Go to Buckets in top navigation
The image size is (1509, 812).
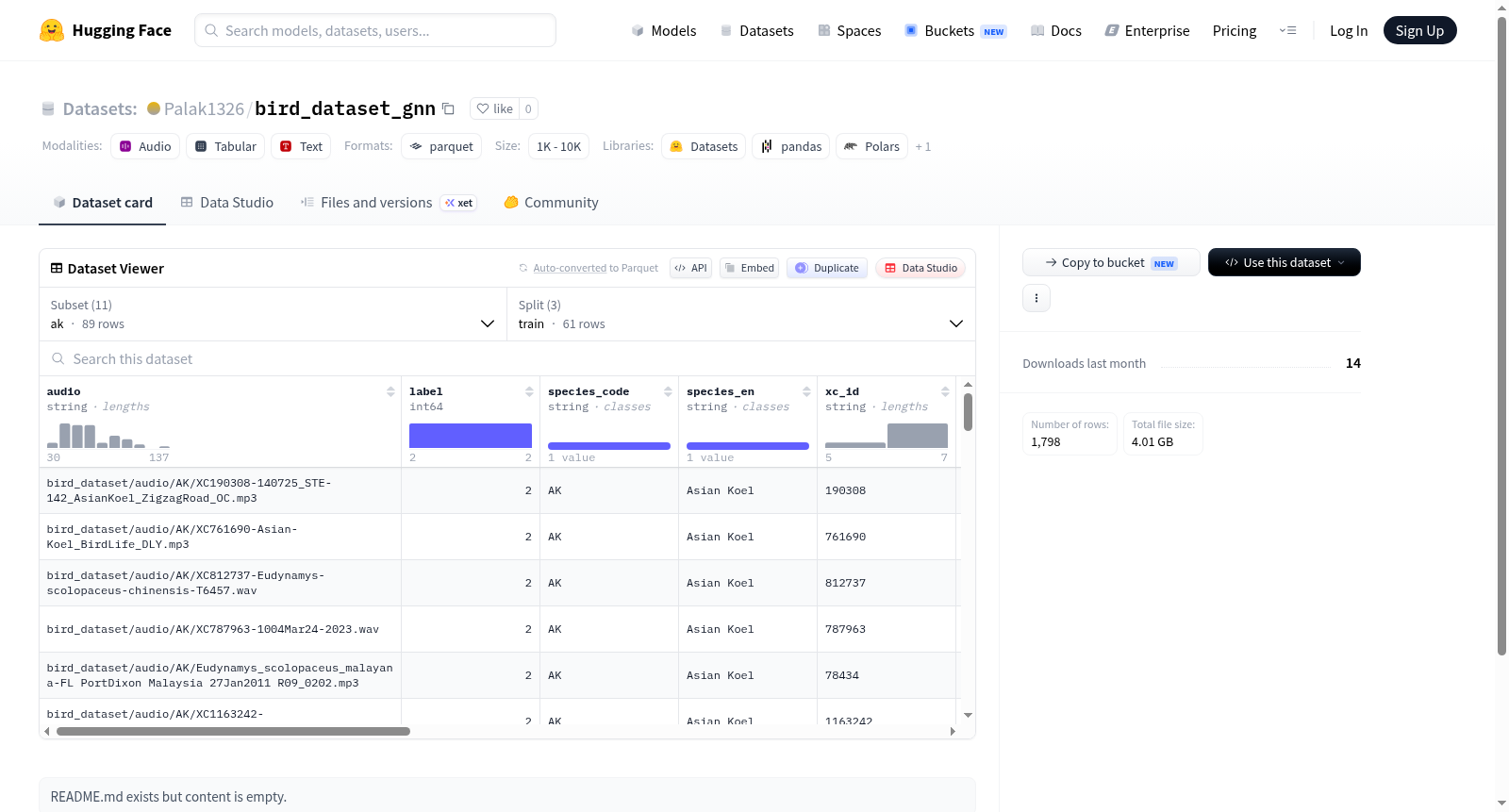tap(955, 30)
